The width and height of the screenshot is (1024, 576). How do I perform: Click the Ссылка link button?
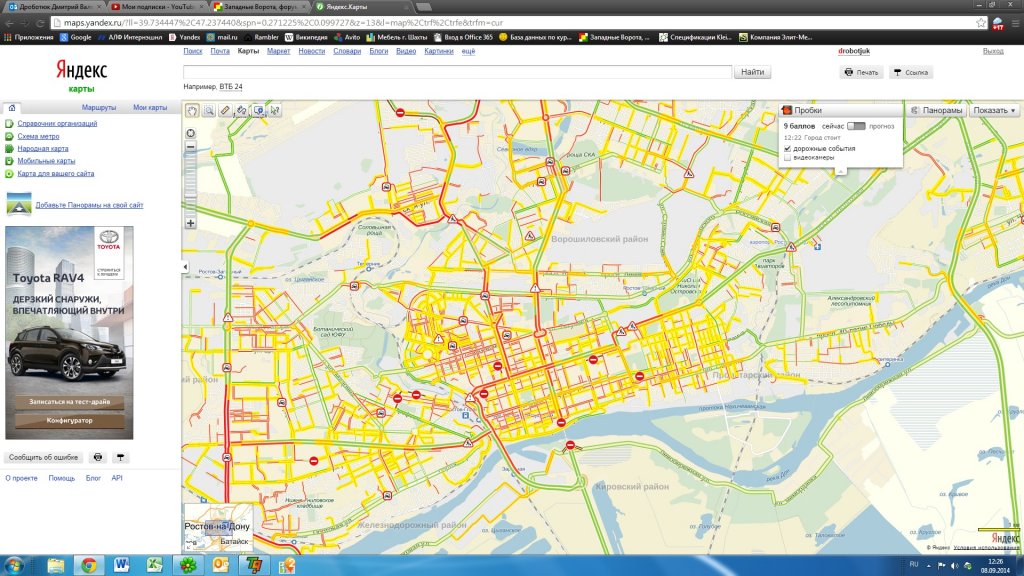tap(911, 72)
